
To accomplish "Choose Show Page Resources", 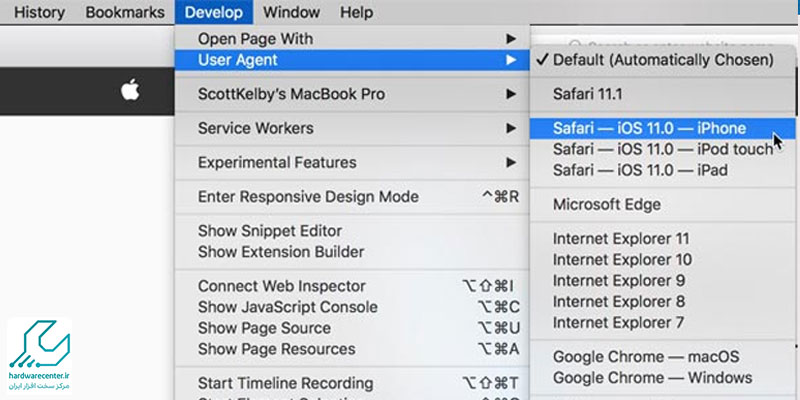I will tap(352, 349).
